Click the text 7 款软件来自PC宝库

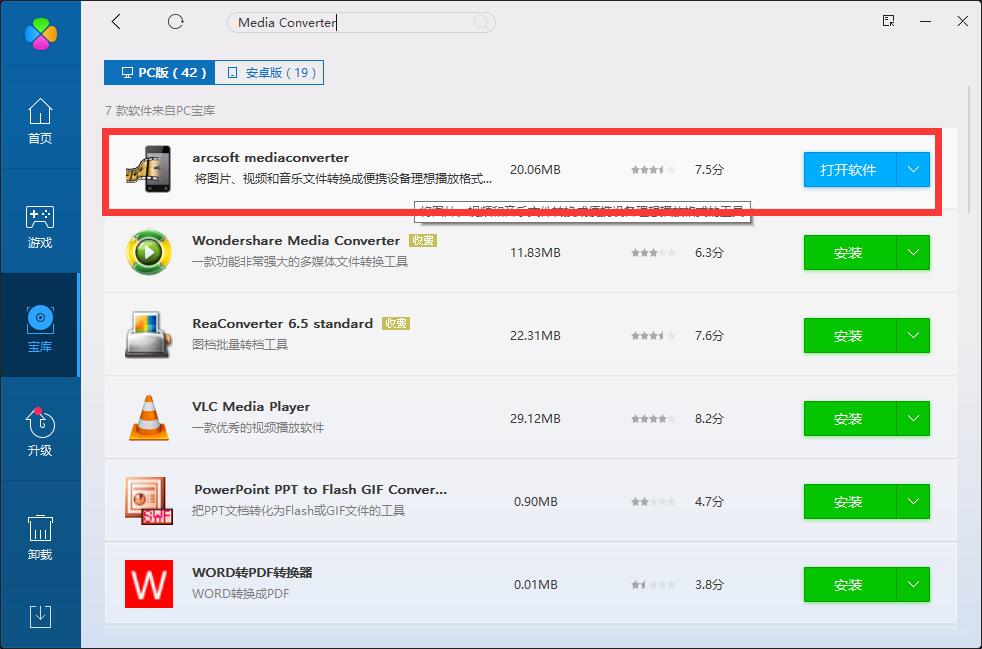(160, 111)
